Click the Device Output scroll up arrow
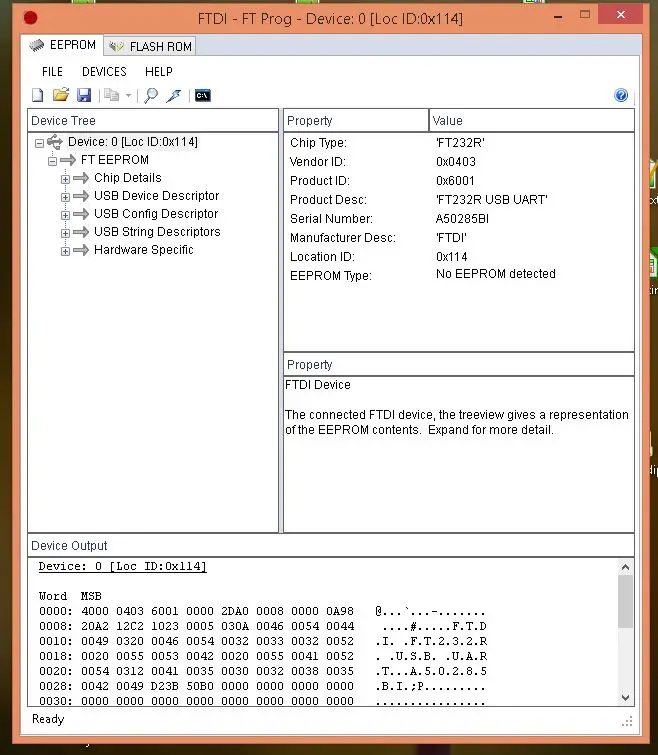This screenshot has width=658, height=755. click(625, 567)
